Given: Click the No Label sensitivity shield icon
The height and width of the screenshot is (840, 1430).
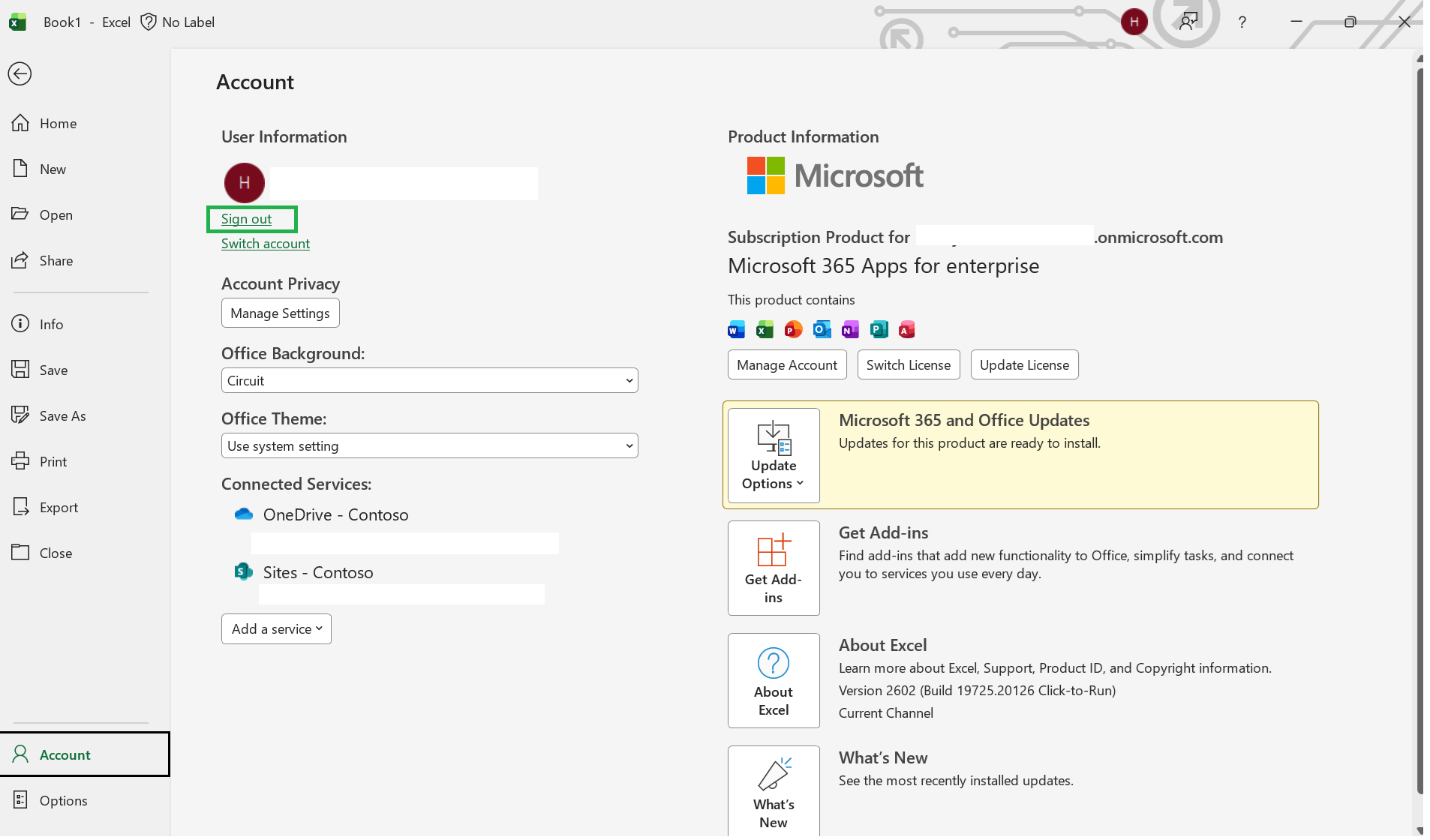Looking at the screenshot, I should tap(149, 22).
